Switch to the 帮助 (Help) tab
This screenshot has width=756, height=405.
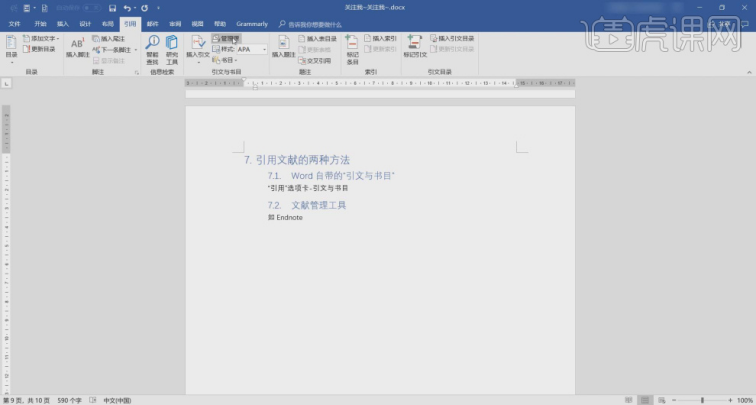click(x=220, y=24)
